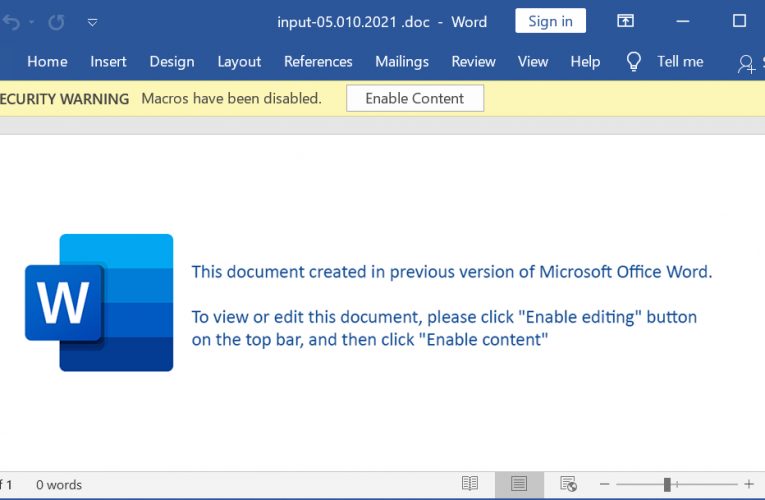Click the '0 words' status bar entry

[x=59, y=485]
